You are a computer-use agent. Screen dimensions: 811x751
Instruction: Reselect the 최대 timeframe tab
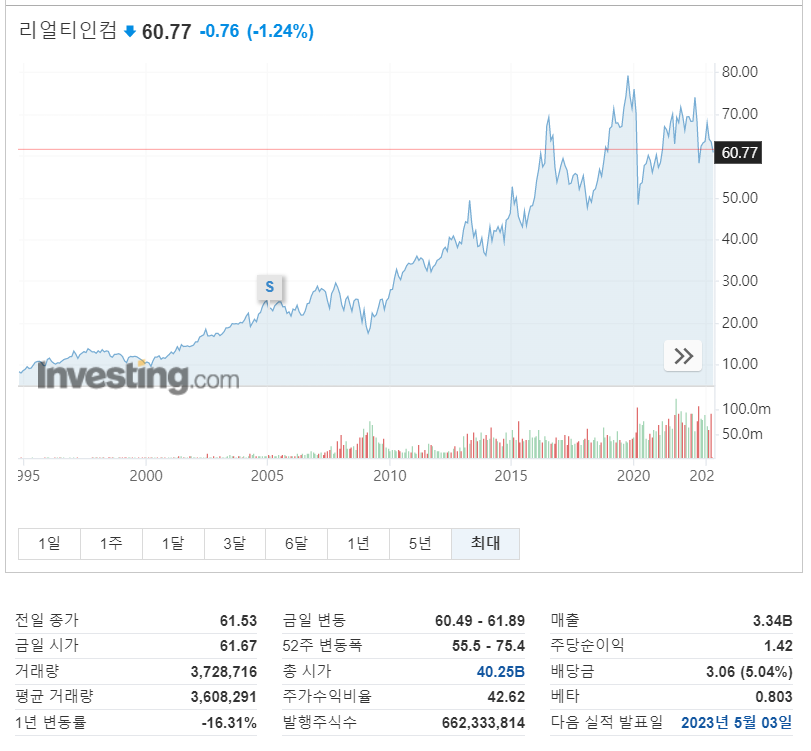coord(485,543)
